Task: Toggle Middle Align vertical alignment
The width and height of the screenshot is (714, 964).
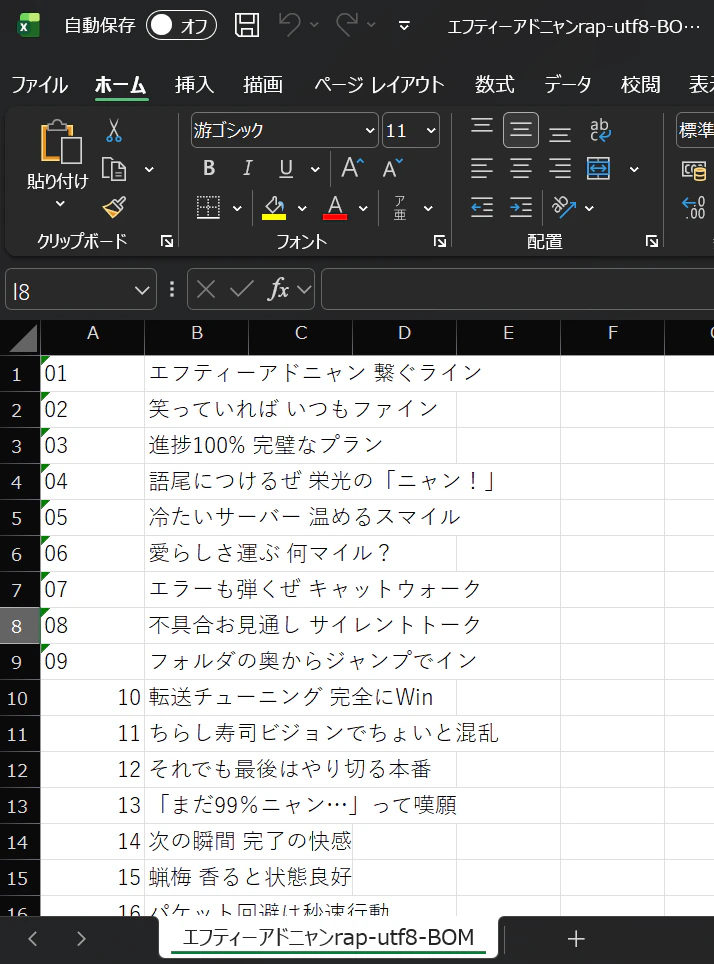Action: coord(521,130)
